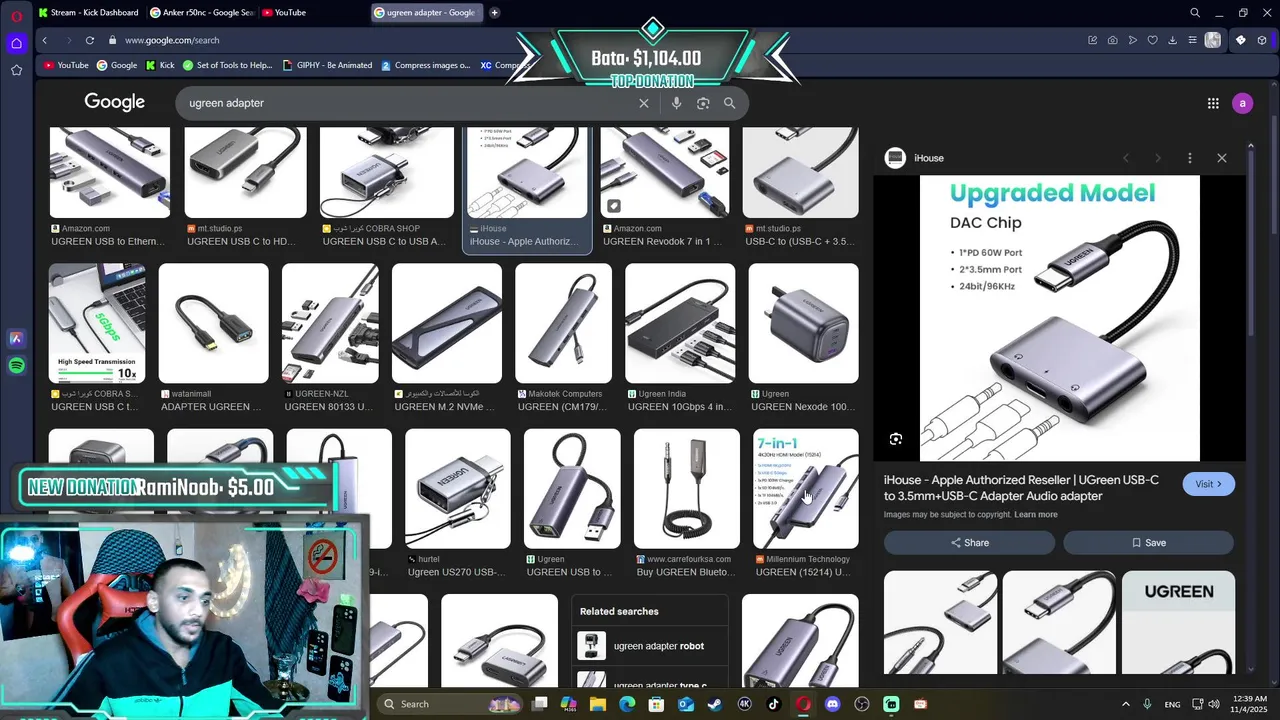Take snapshot using camera icon in address bar
Viewport: 1280px width, 720px height.
[x=1112, y=40]
